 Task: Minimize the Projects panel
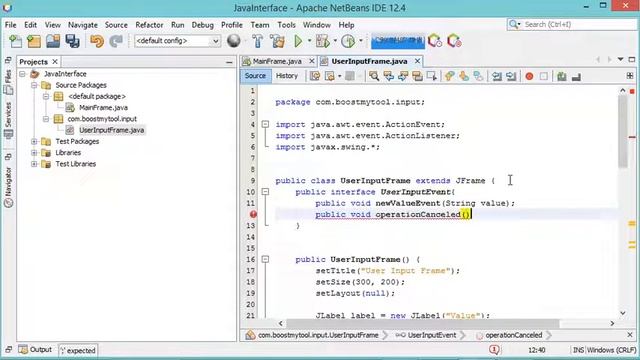(x=229, y=62)
